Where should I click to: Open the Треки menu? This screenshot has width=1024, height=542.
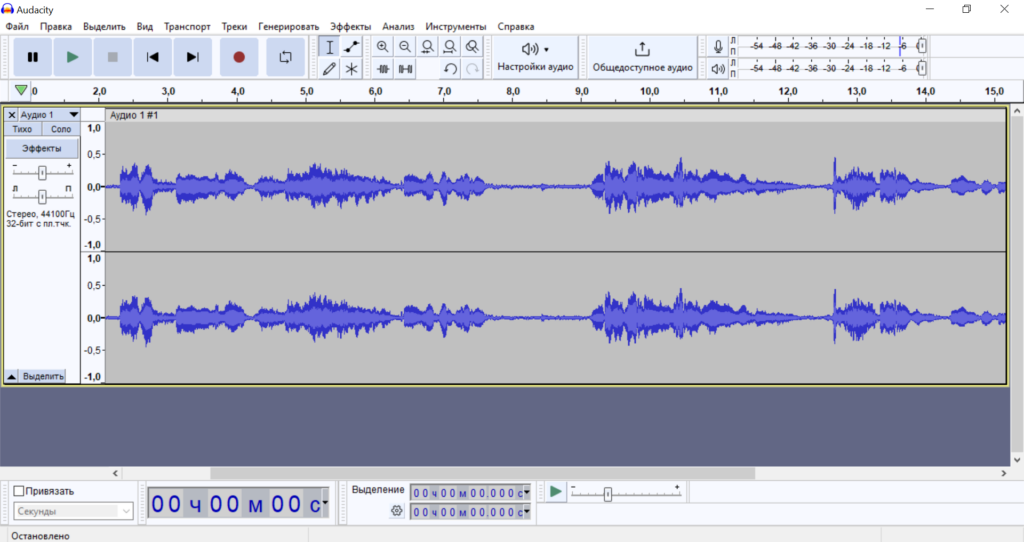pos(234,27)
